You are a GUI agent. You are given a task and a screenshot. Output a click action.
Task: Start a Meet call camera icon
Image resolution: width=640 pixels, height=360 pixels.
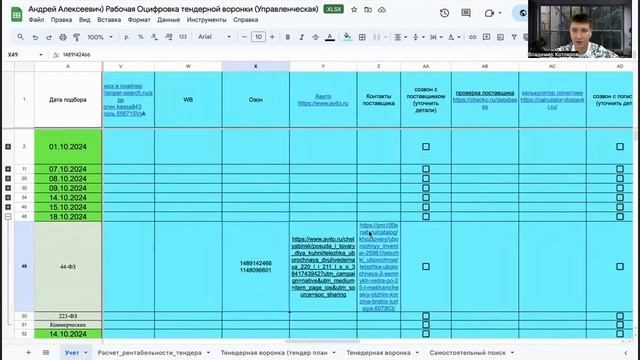click(x=489, y=13)
